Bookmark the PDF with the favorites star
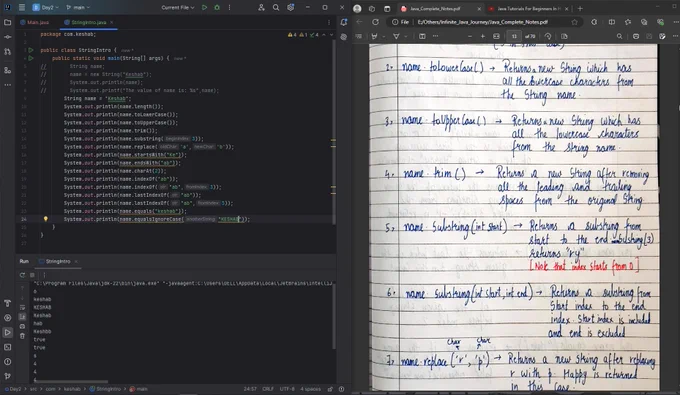Screen dimensions: 680x395 (575, 22)
